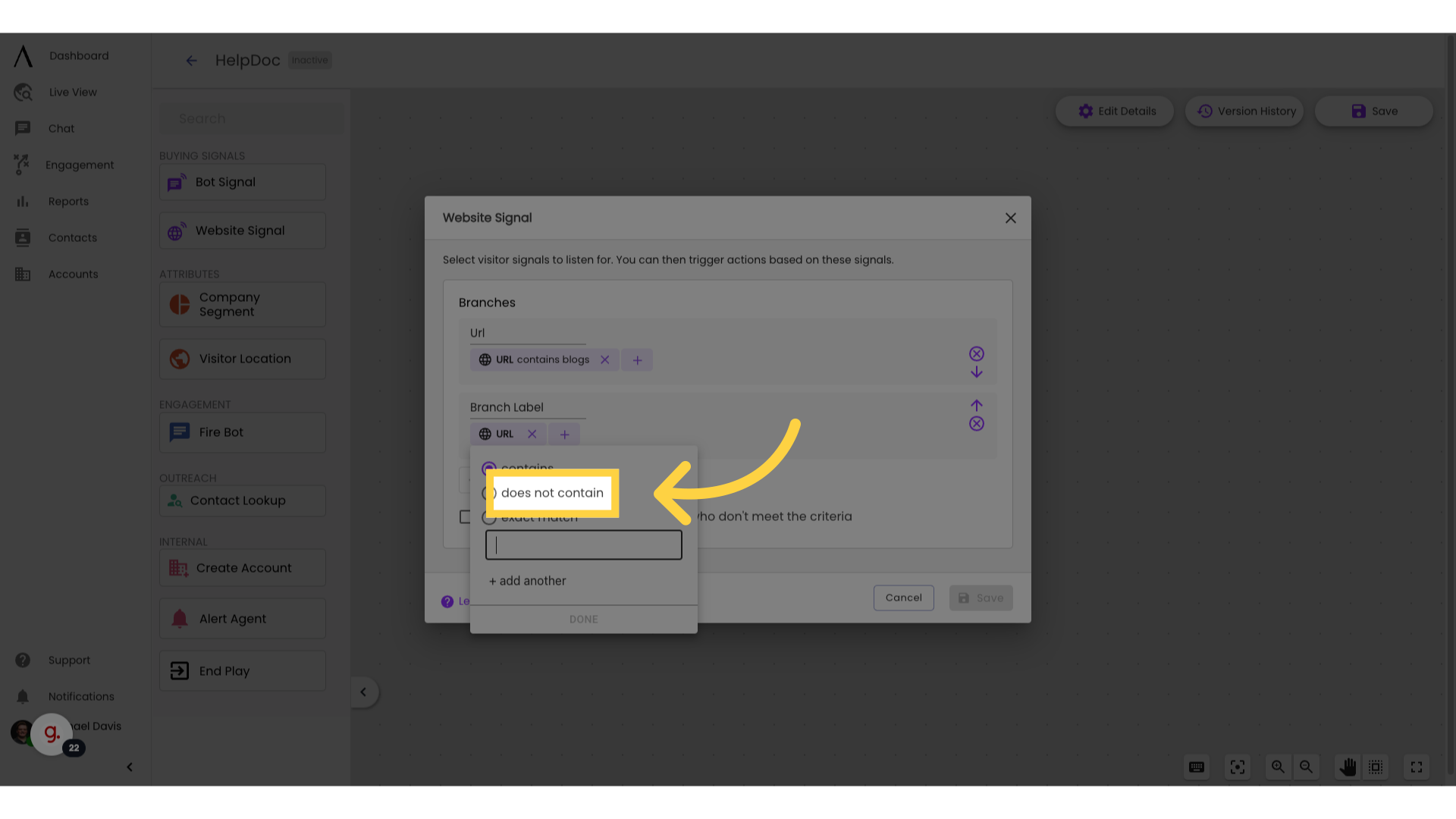Select the 'exact match' radio button
The height and width of the screenshot is (819, 1456).
pyautogui.click(x=489, y=517)
